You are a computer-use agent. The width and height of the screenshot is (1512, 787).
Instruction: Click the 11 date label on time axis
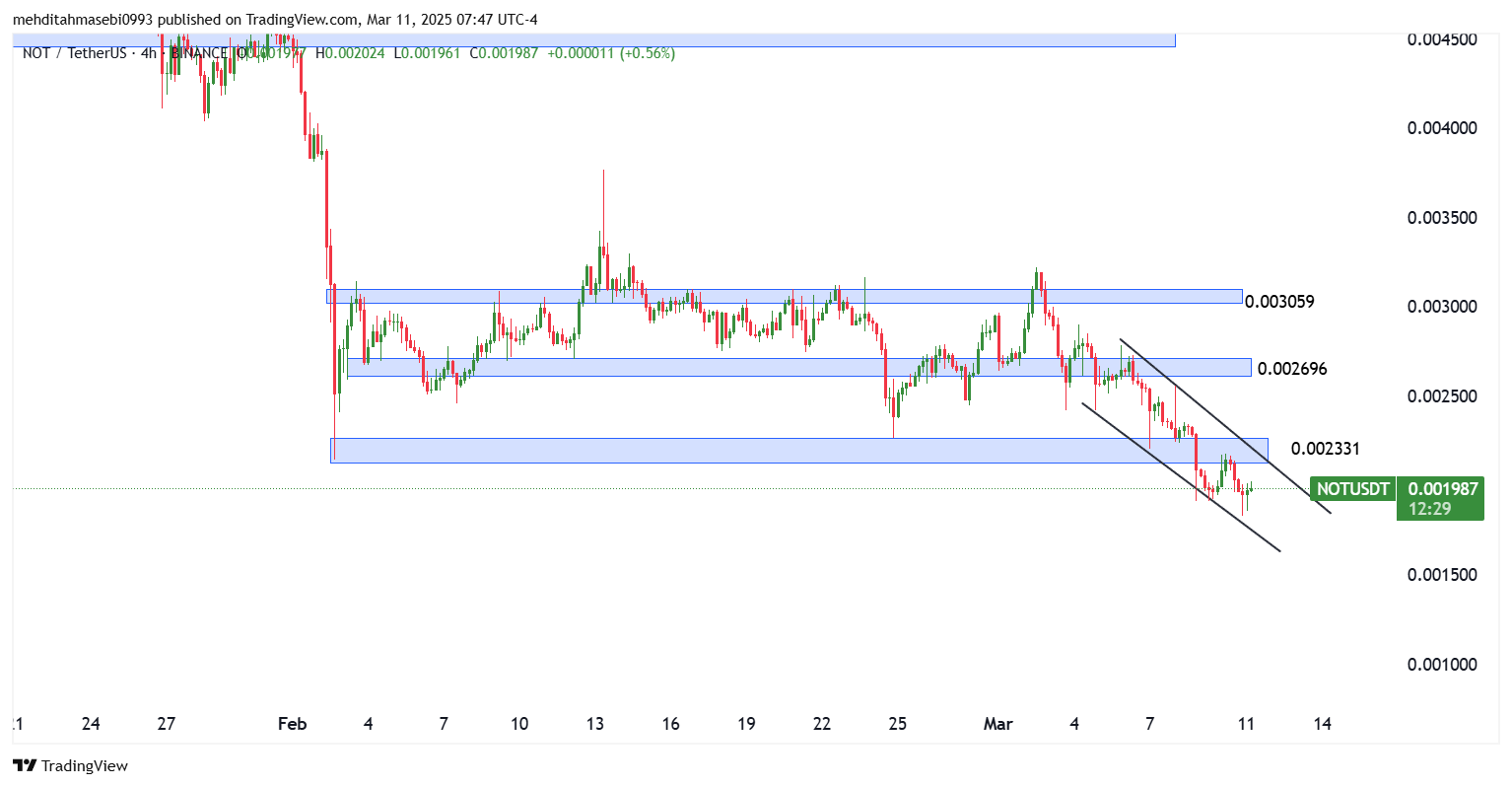(1246, 724)
